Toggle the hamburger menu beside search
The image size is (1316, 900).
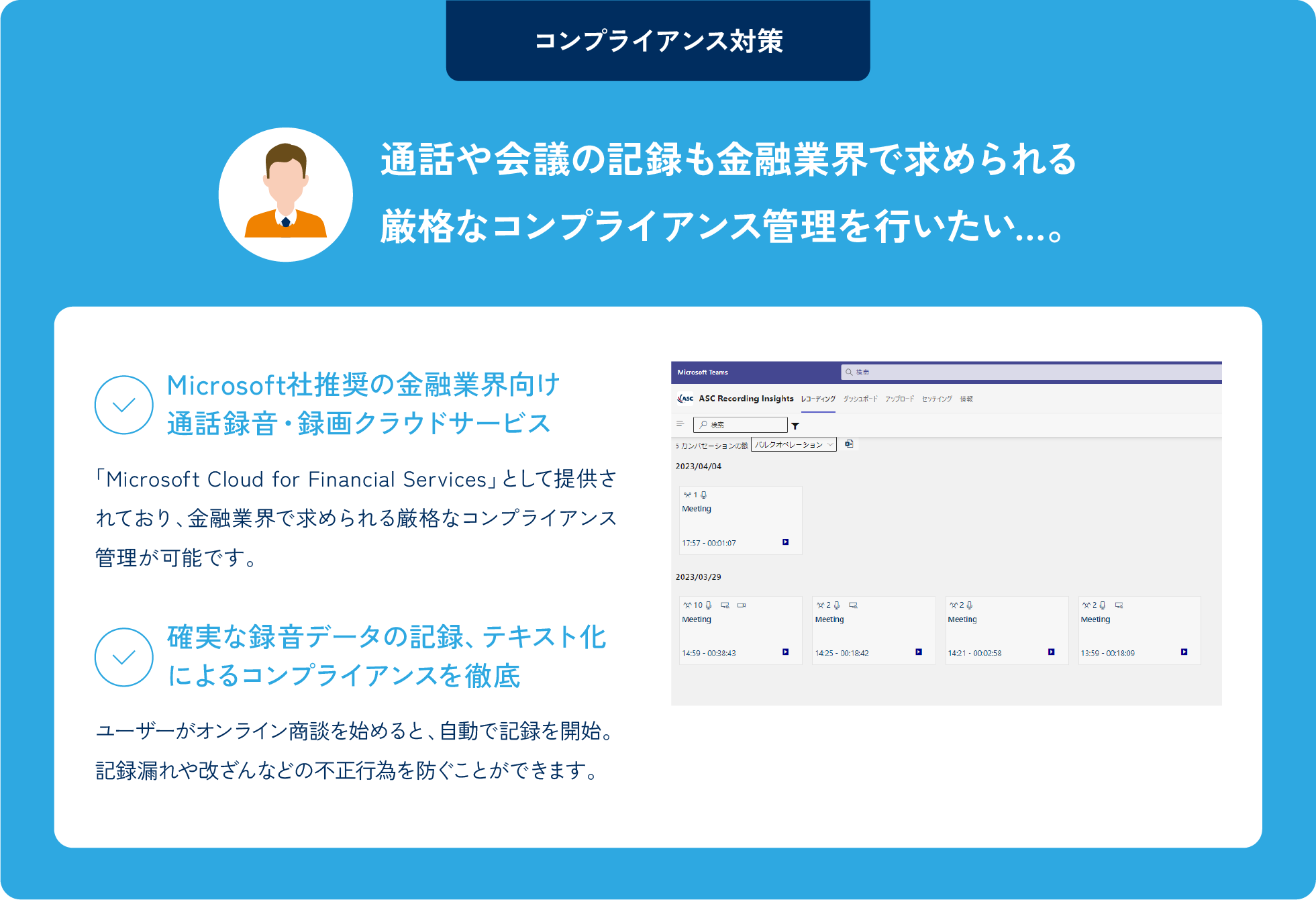[x=680, y=423]
